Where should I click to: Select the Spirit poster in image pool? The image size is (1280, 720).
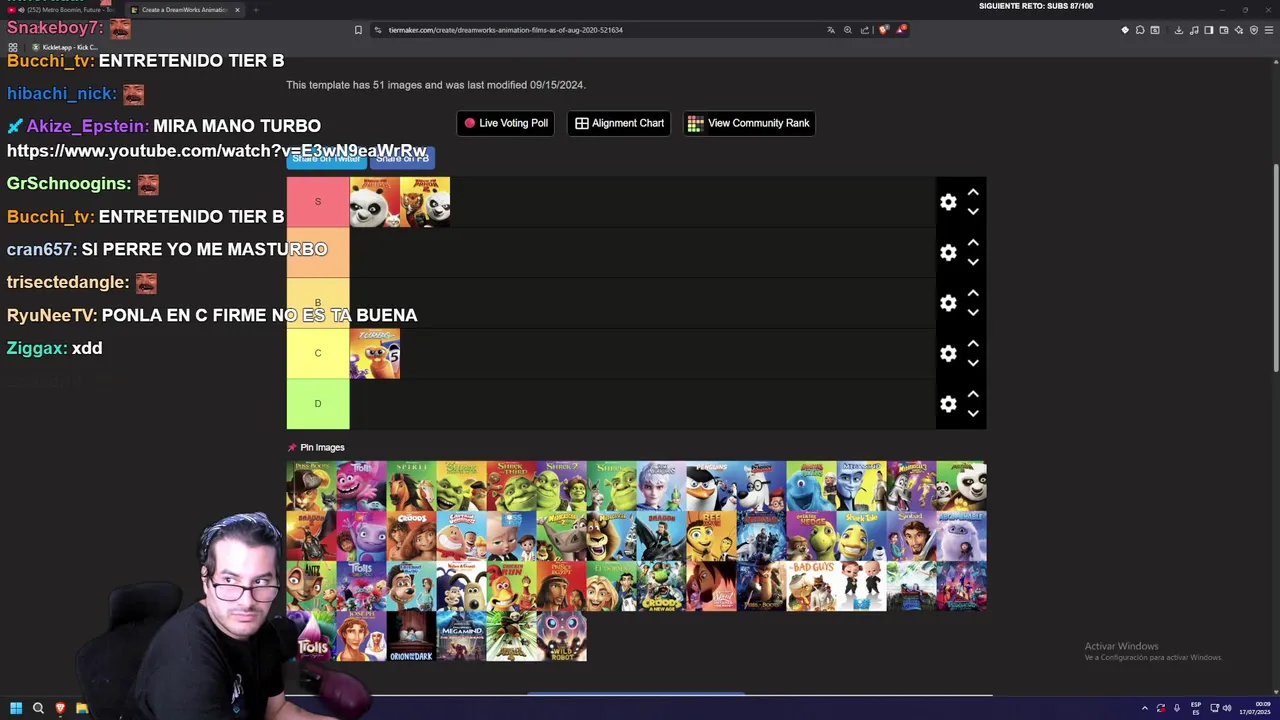point(411,486)
